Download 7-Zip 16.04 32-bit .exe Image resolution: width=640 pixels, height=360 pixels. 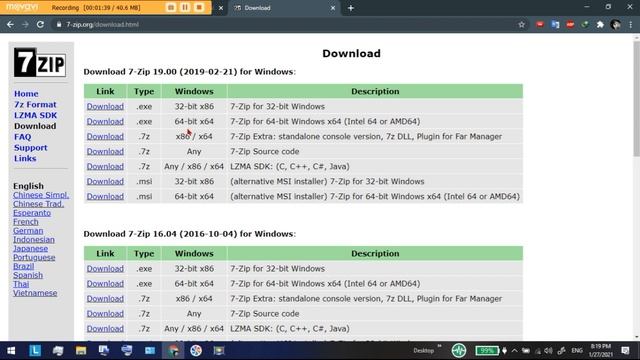point(105,269)
